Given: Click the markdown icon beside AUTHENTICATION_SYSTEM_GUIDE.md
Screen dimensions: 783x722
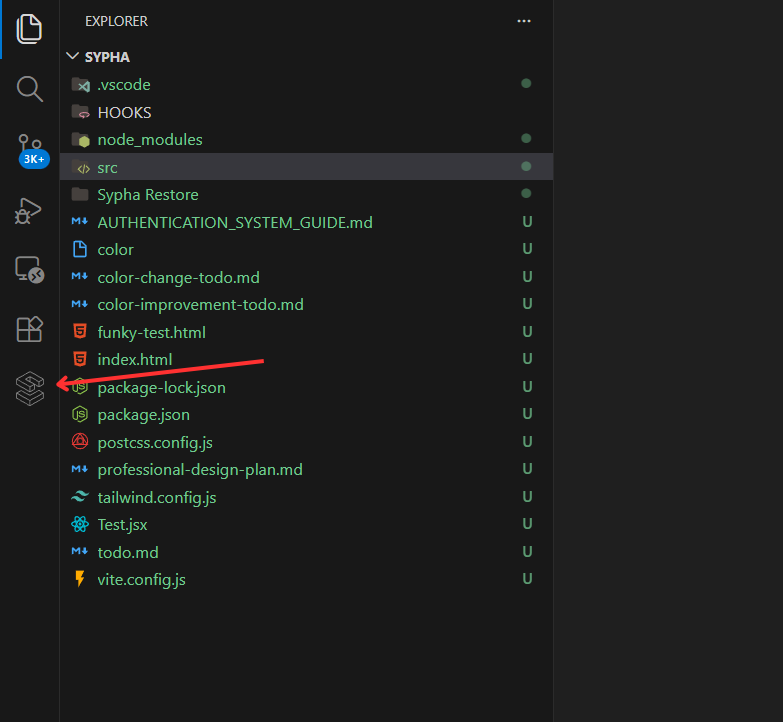Looking at the screenshot, I should pos(79,221).
